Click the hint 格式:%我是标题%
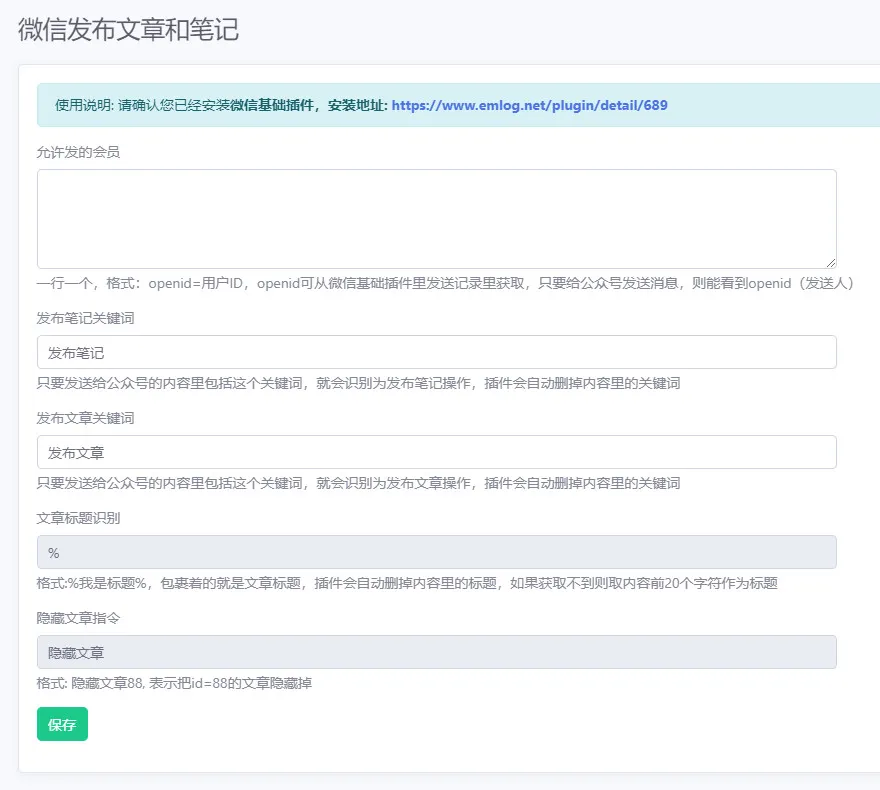Screen dimensions: 880x790 (407, 583)
